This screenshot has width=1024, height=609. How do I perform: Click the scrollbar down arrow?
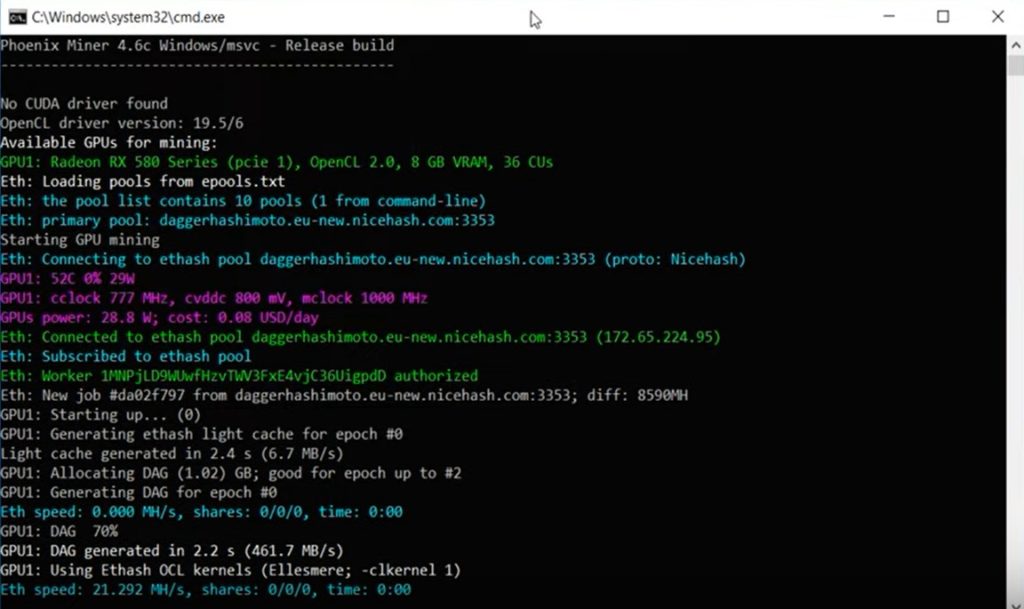pos(1016,602)
